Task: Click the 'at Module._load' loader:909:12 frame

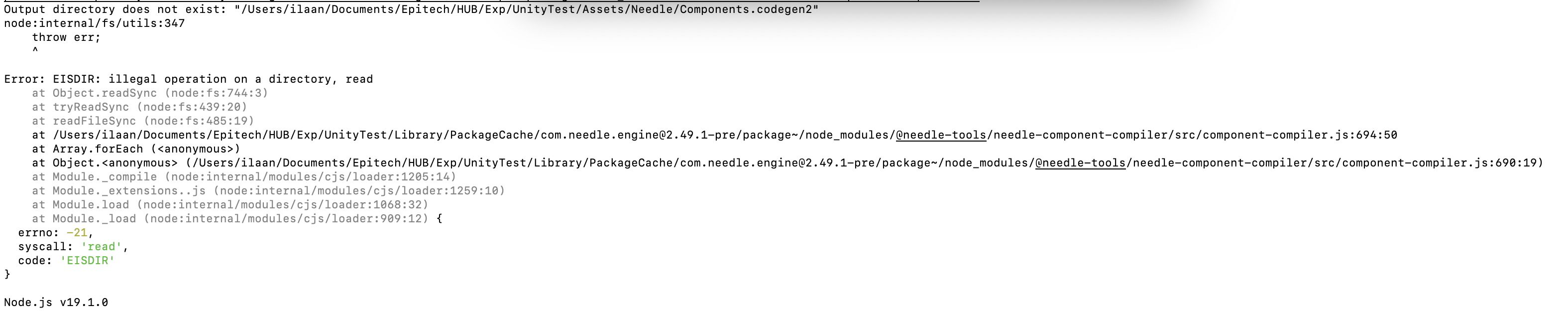Action: [230, 218]
